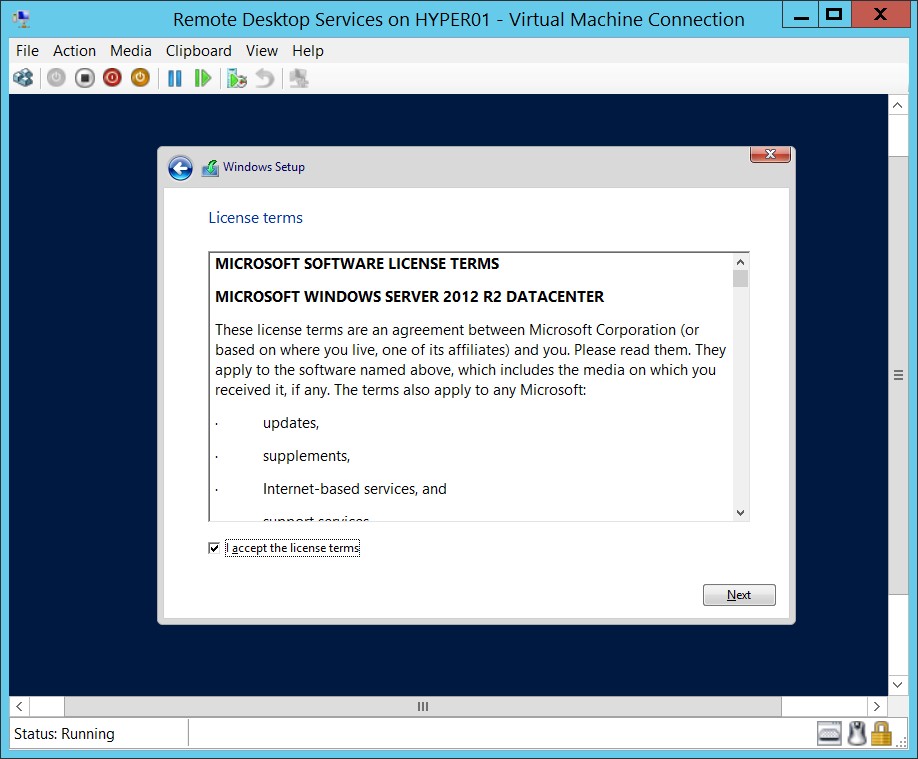
Task: Click the keyboard status icon
Action: pos(829,733)
